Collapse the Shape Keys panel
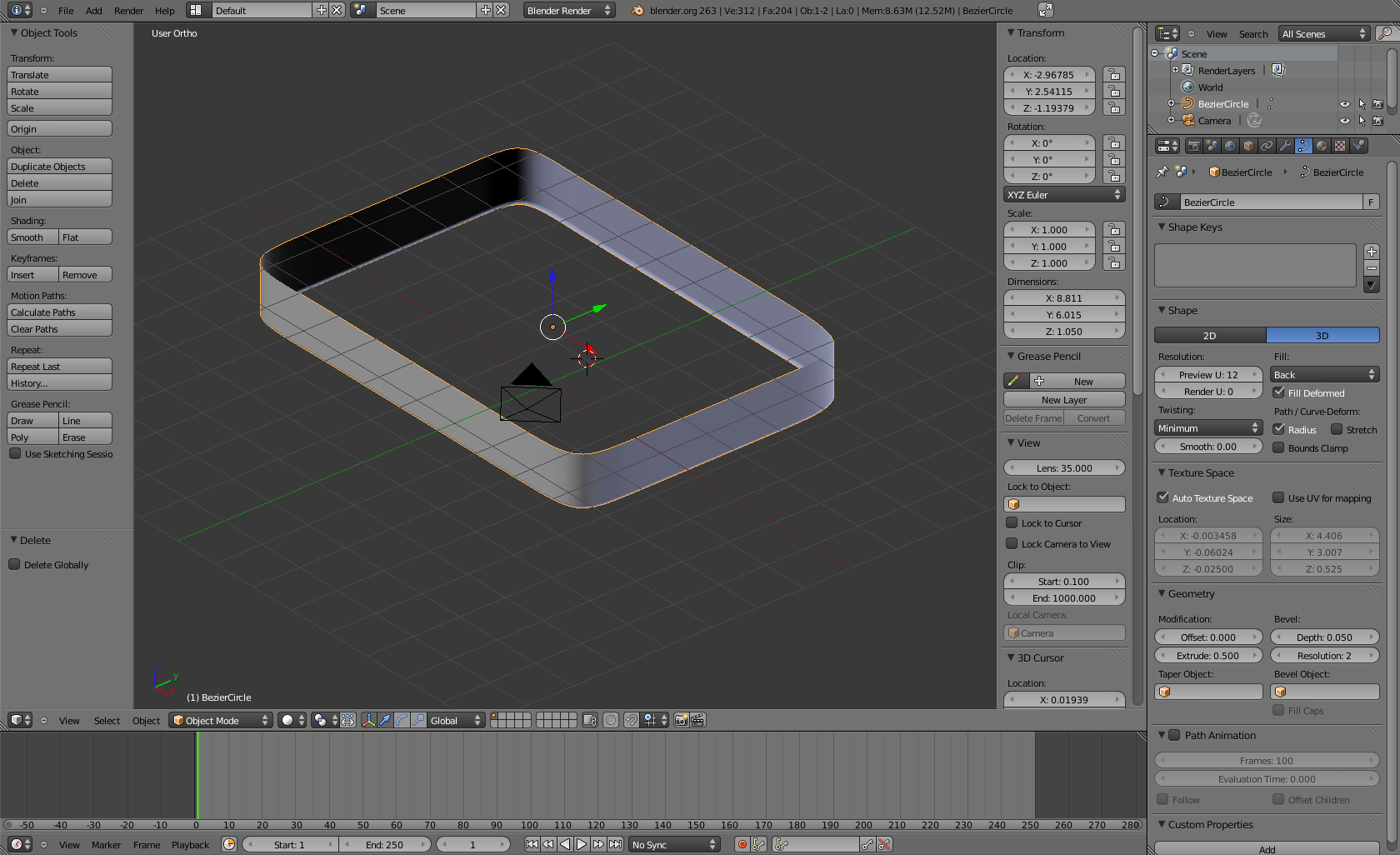This screenshot has width=1400, height=855. point(1162,227)
